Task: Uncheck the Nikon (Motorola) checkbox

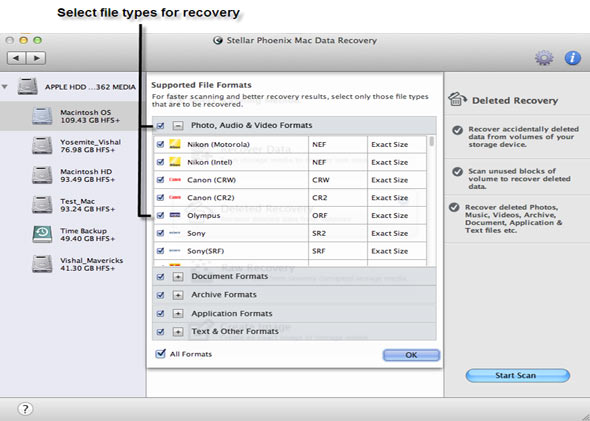Action: tap(160, 144)
